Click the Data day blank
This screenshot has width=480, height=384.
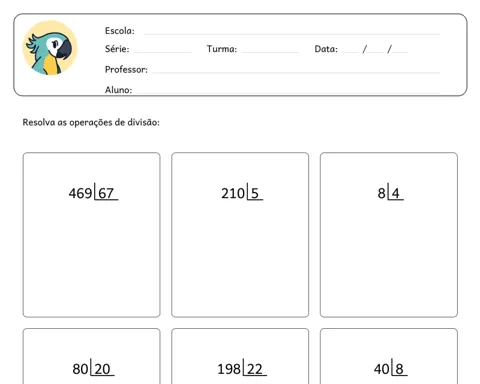[350, 52]
